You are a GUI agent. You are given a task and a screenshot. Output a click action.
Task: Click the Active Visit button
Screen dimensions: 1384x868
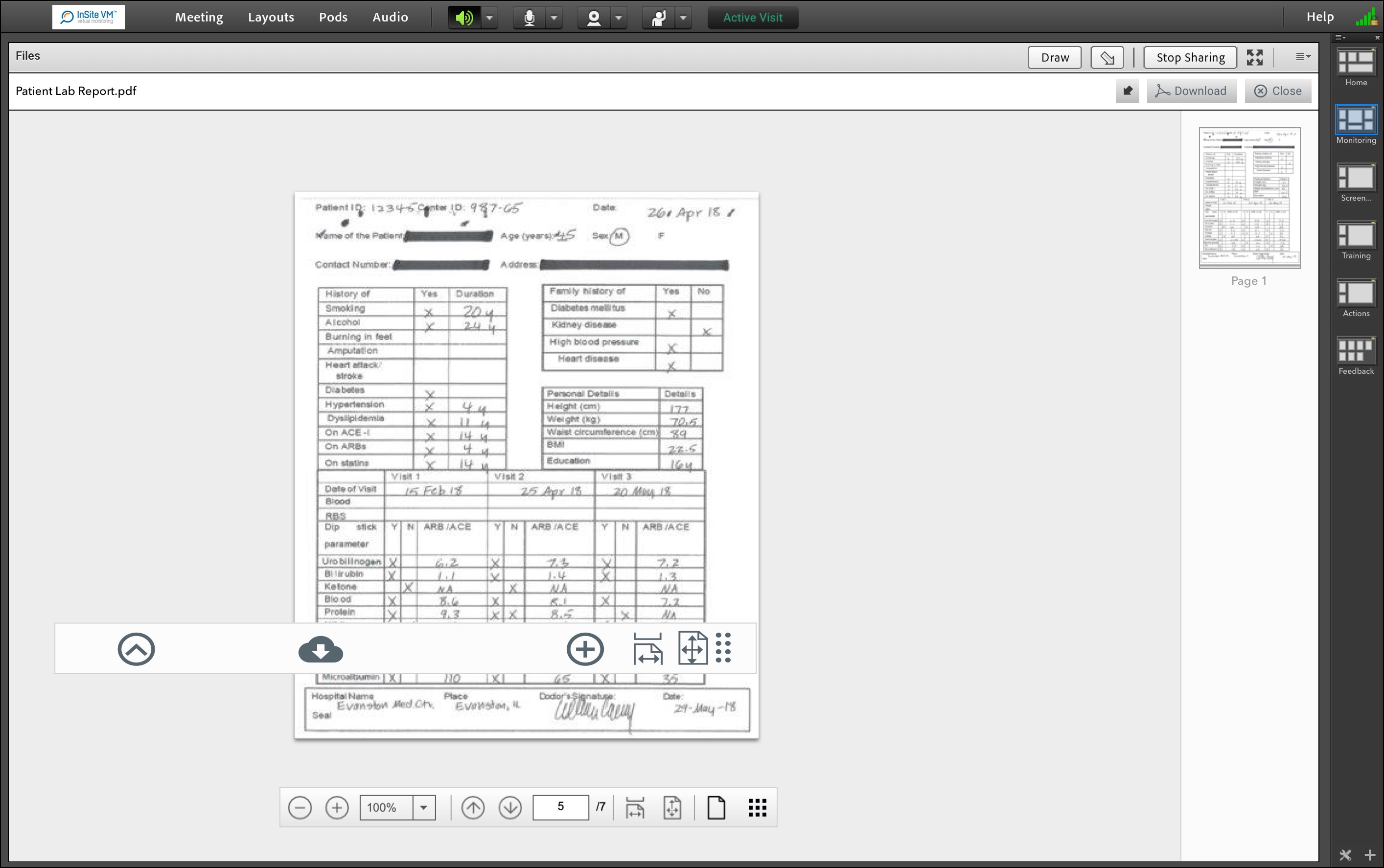click(753, 18)
